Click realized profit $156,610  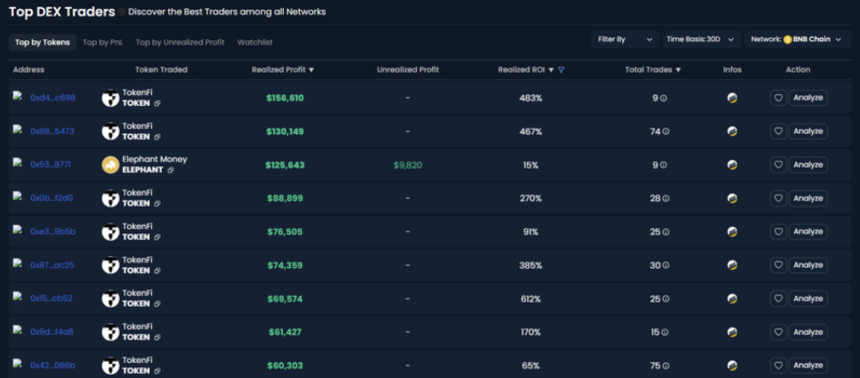tap(285, 98)
